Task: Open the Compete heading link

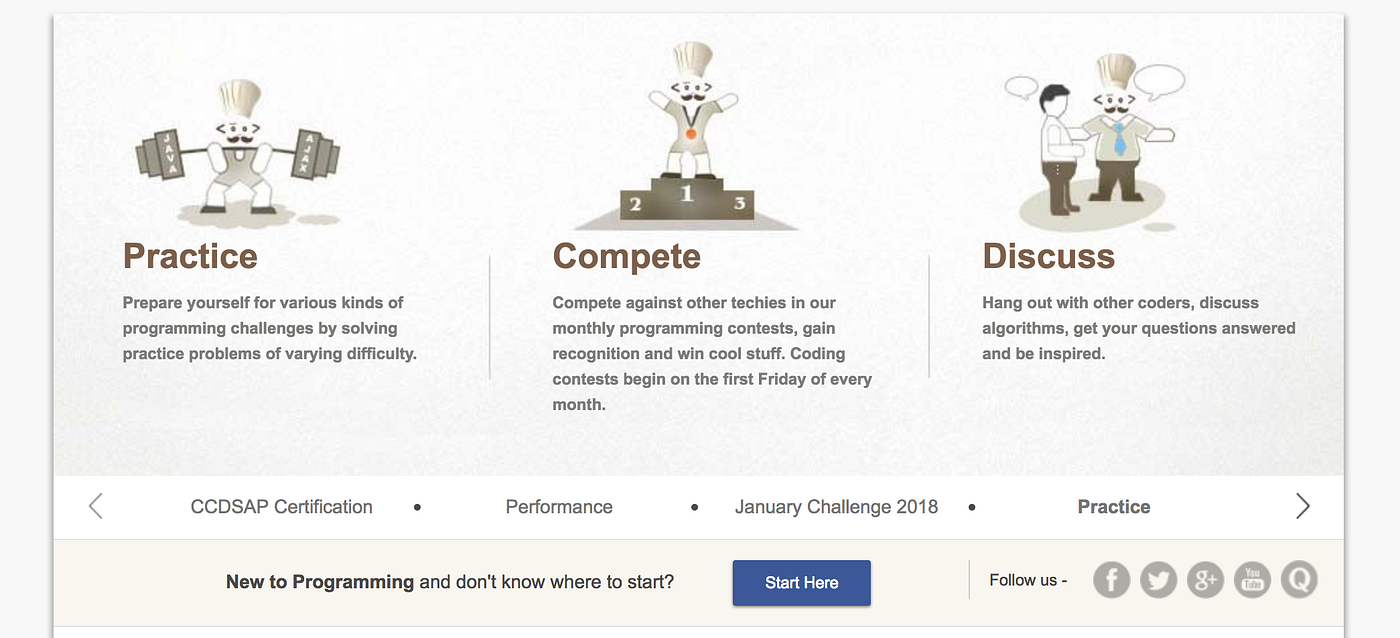Action: [627, 256]
